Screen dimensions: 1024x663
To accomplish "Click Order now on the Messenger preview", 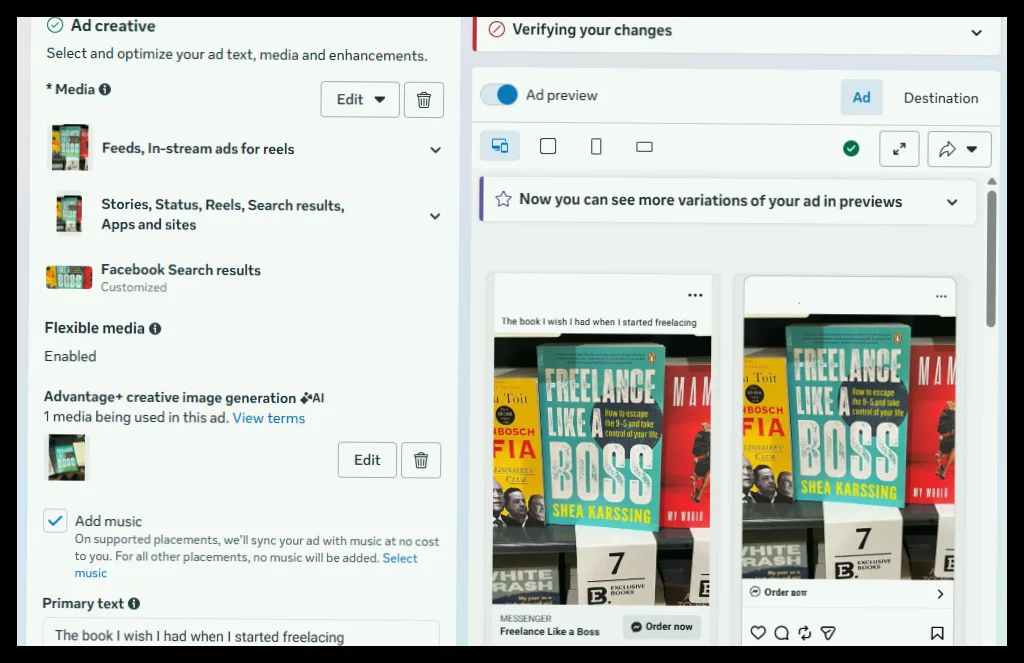I will point(662,626).
